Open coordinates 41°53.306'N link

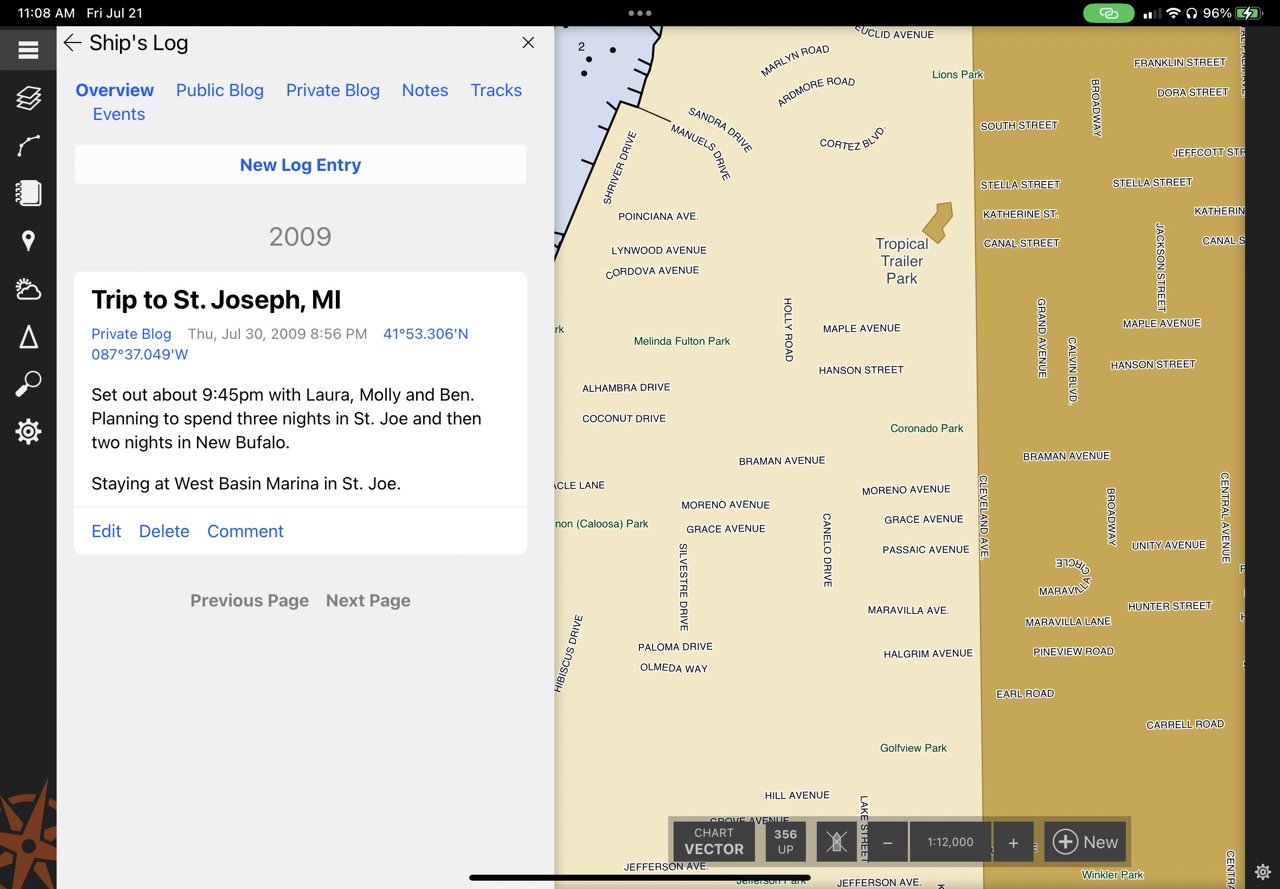(425, 334)
